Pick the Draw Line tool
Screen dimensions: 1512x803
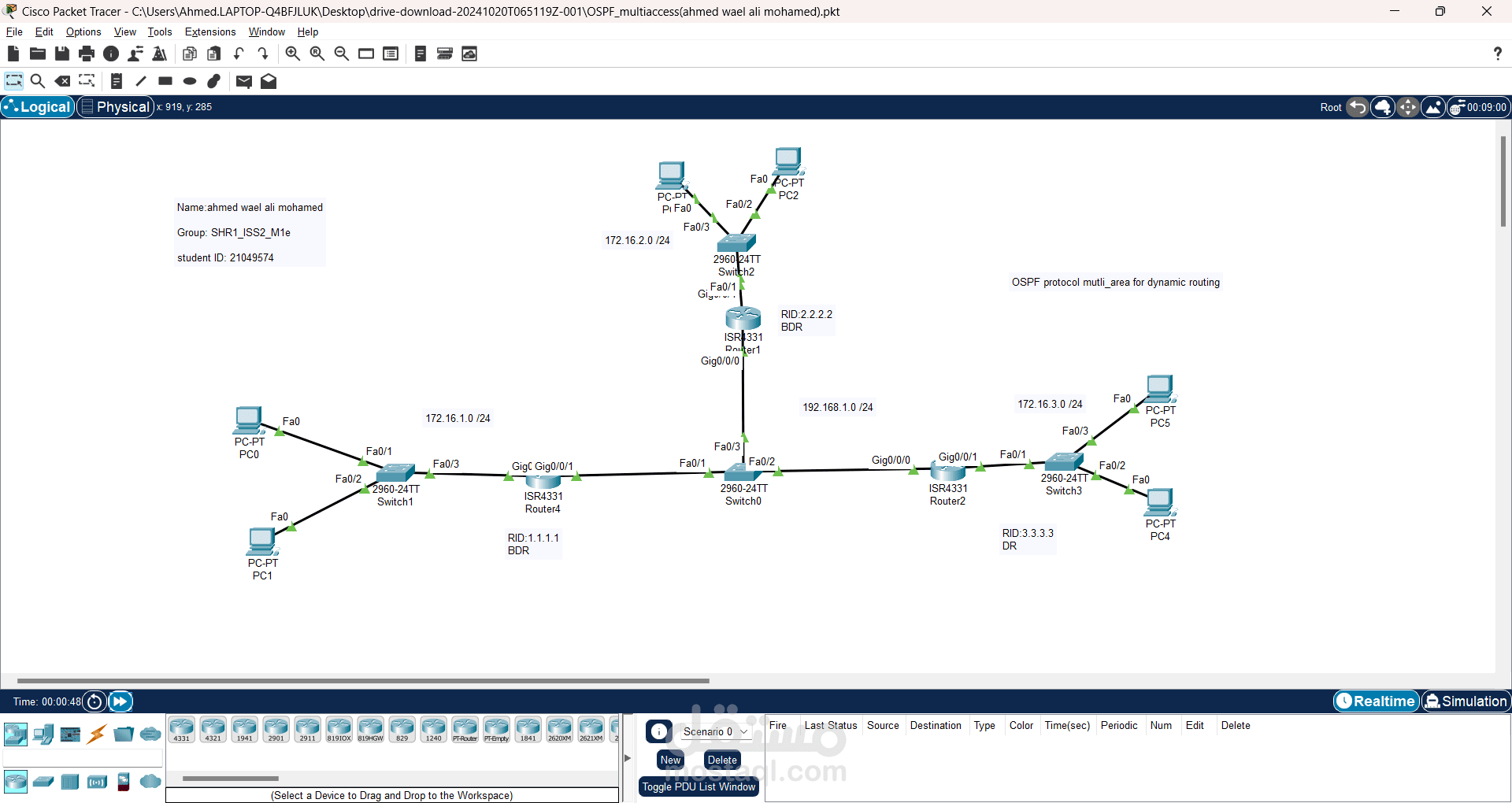coord(141,81)
